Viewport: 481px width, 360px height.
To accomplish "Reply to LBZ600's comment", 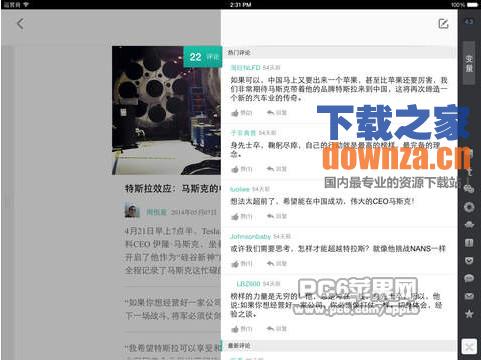I will tap(277, 329).
